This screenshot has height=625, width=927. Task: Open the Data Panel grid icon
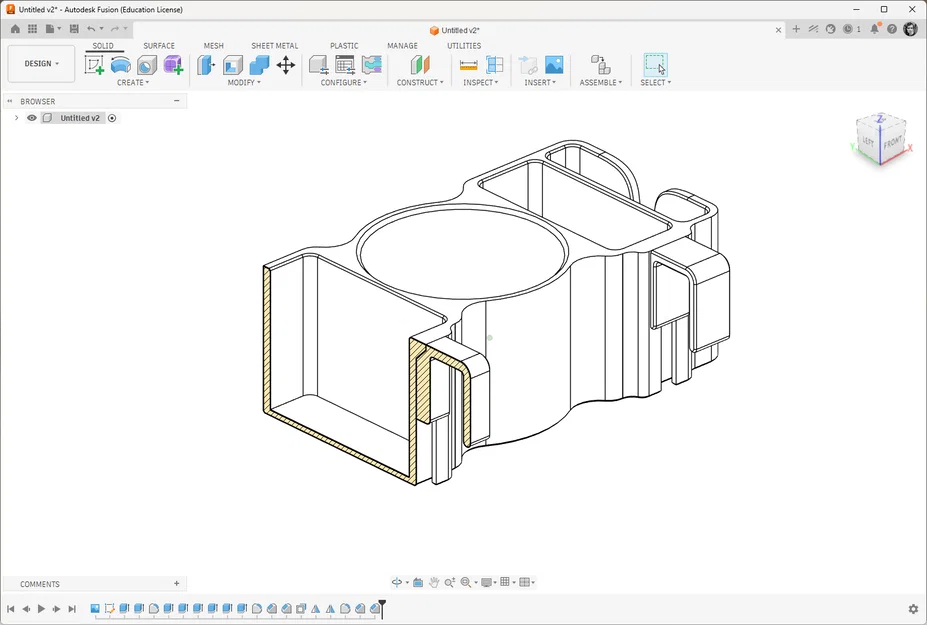(33, 29)
